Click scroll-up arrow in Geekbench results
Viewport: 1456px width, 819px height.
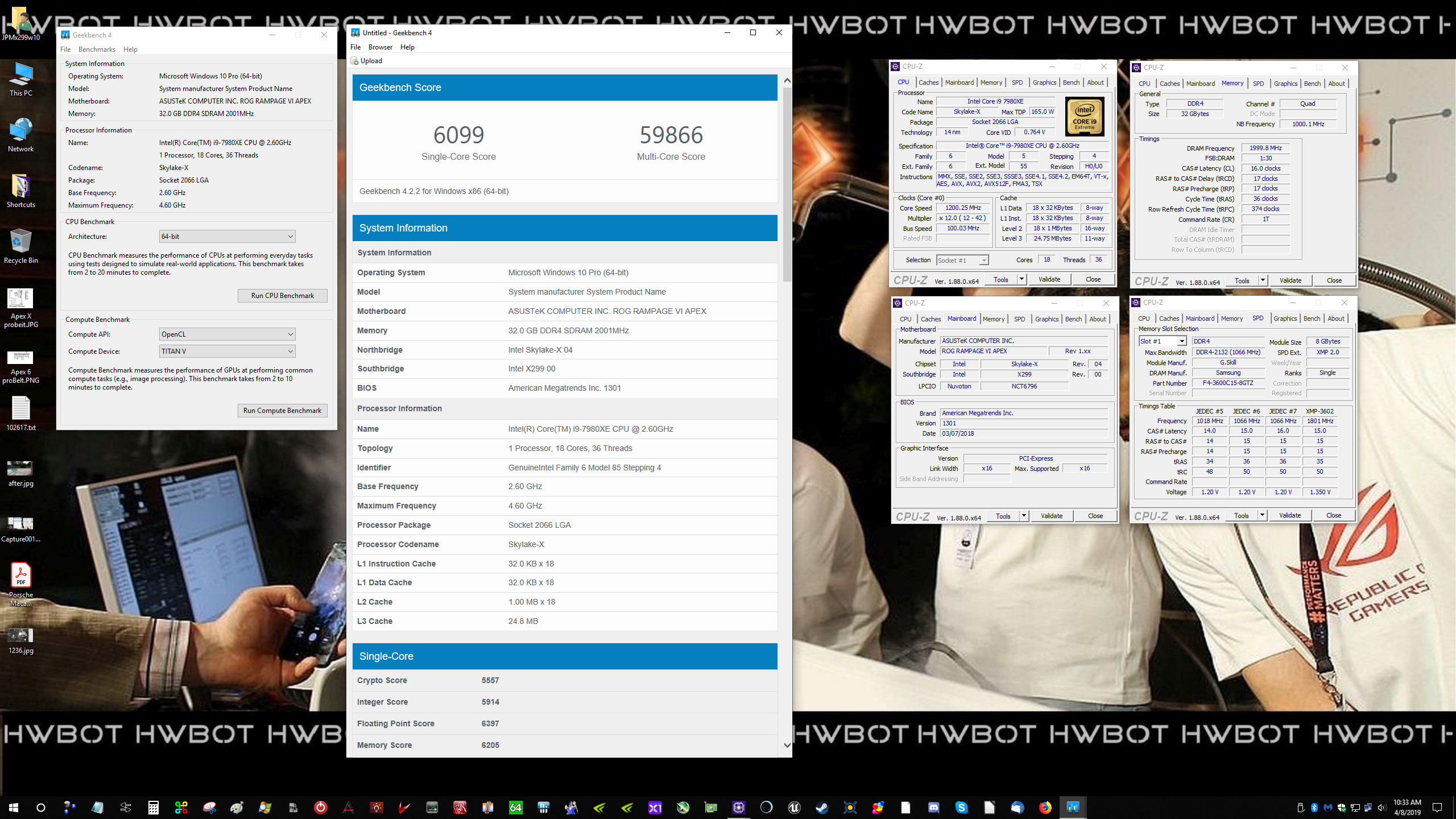pos(787,81)
